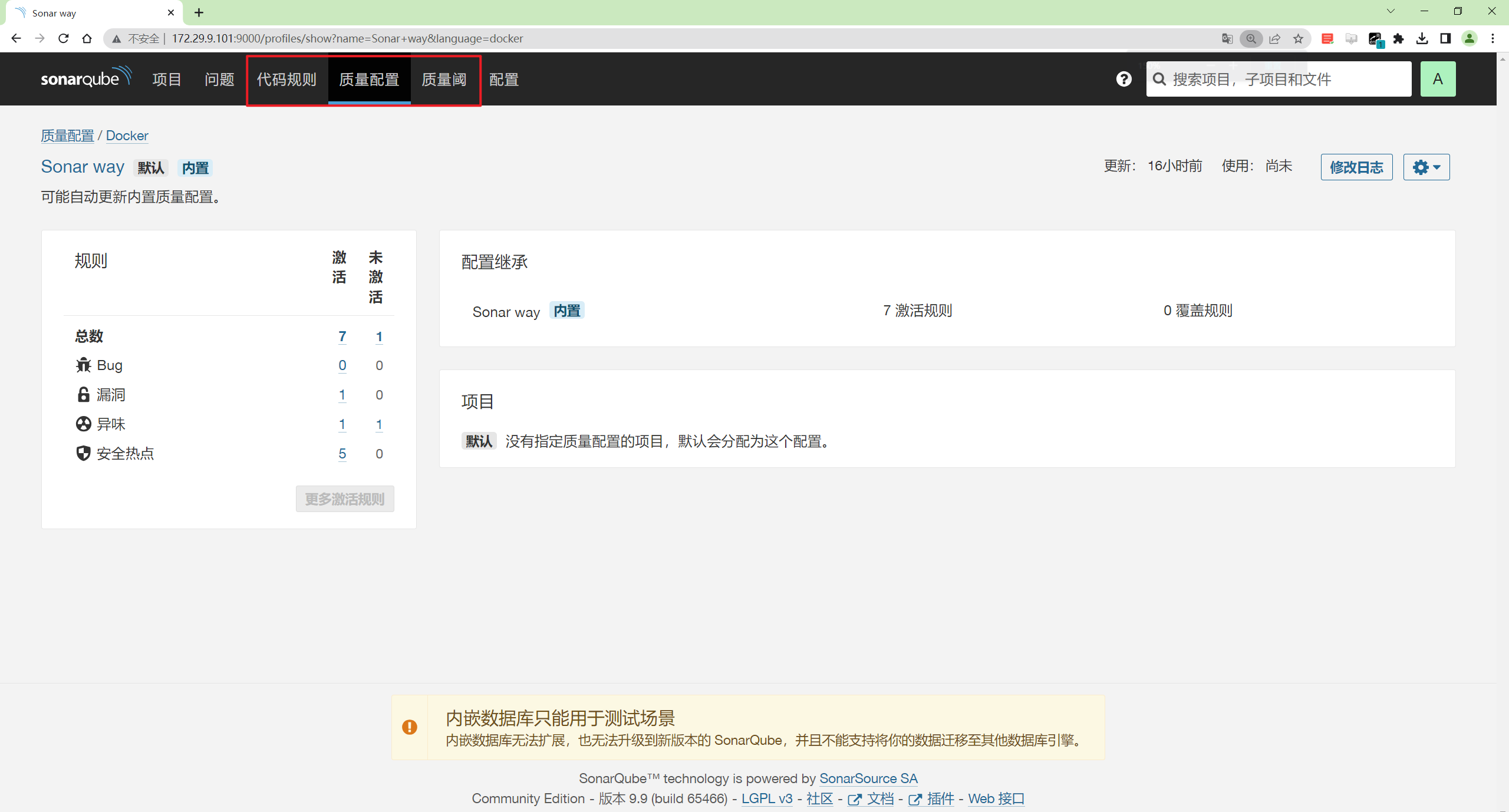
Task: Close the Sonar way tab
Action: [171, 12]
